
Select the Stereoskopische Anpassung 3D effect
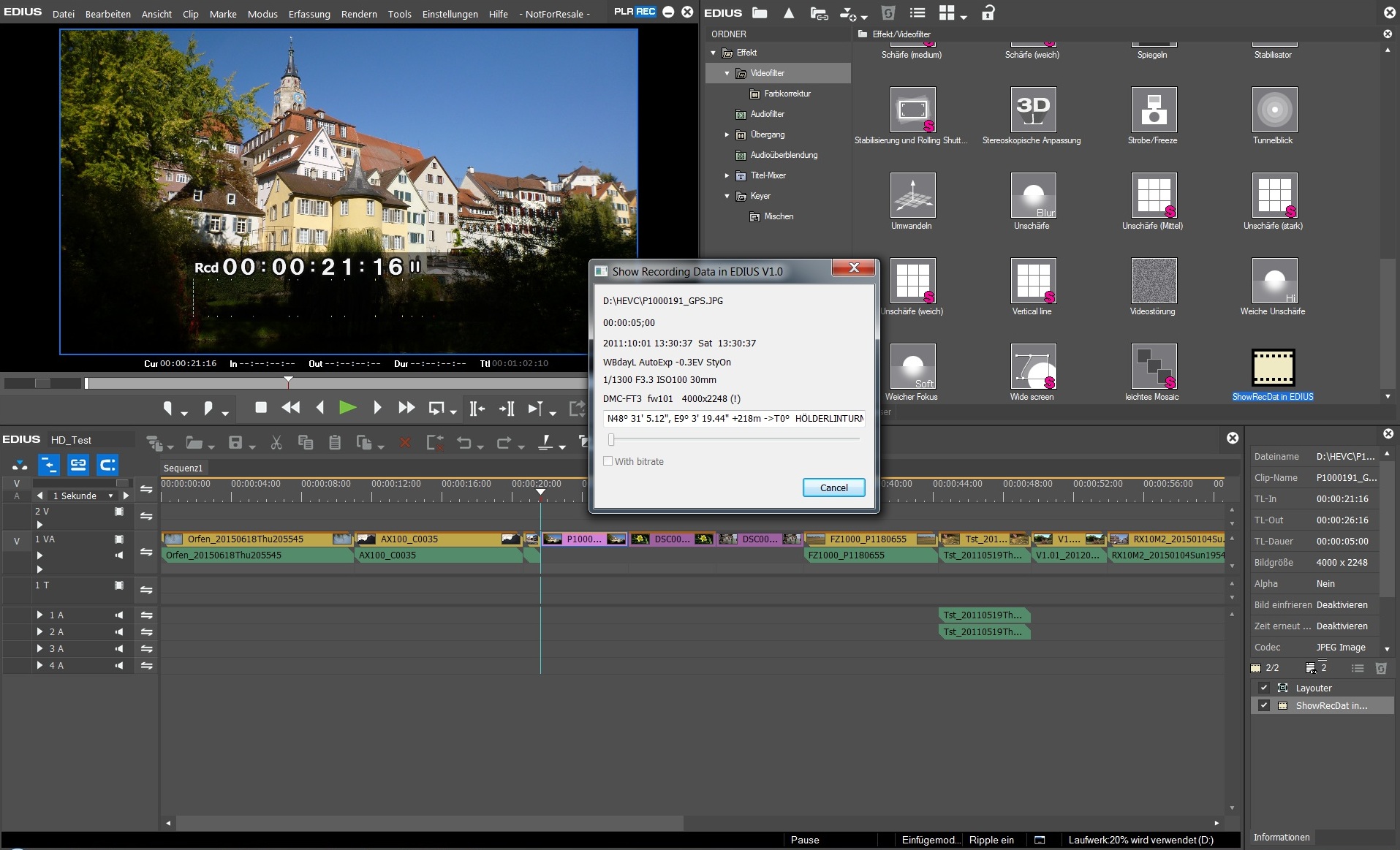point(1032,110)
